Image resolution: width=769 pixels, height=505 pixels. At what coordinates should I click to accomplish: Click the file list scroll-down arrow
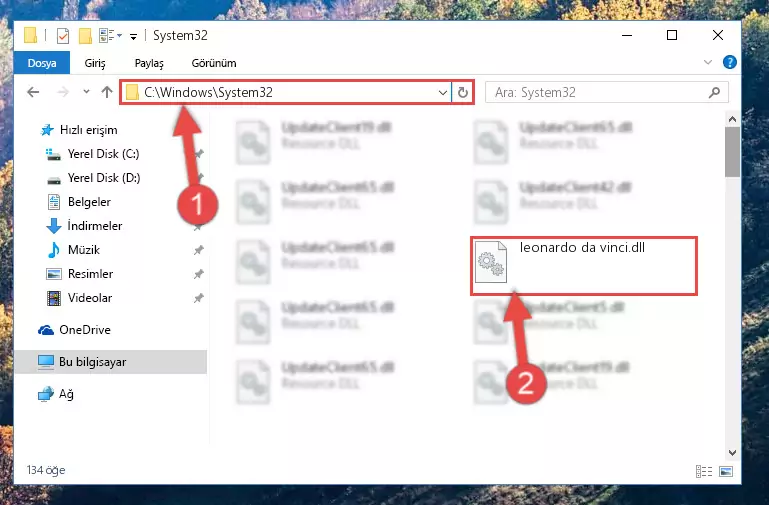click(x=732, y=453)
